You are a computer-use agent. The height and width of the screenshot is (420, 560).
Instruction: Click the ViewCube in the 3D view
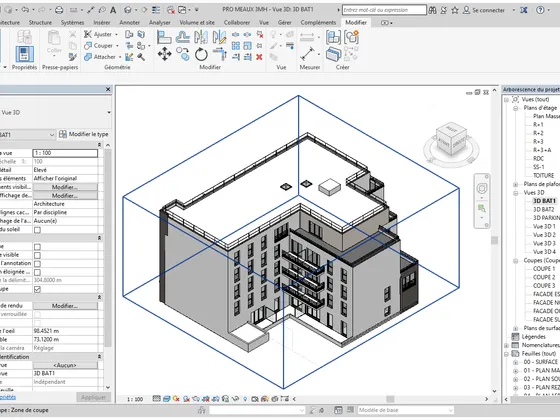pos(451,139)
